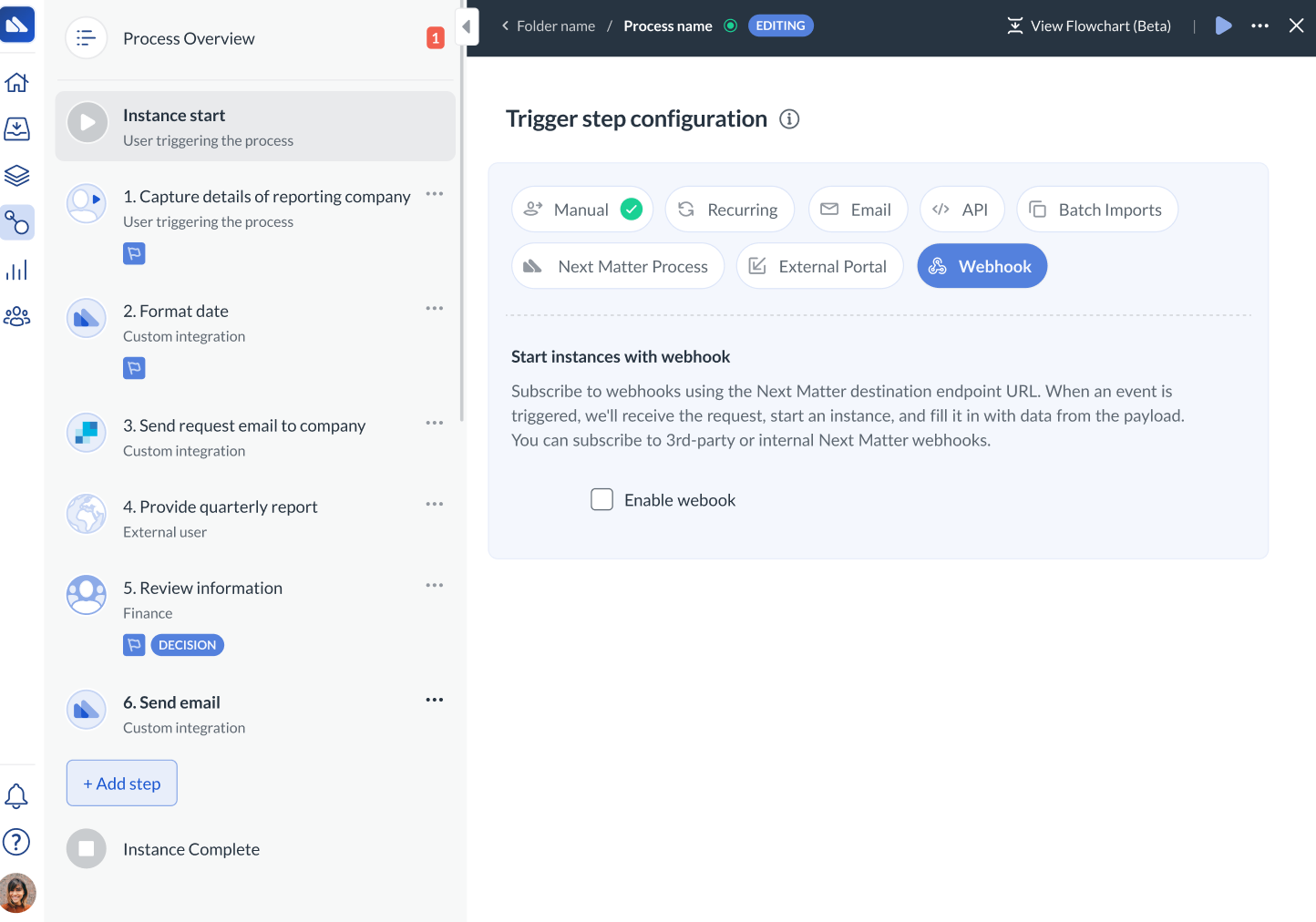Screen dimensions: 1316x922
Task: Run the process with the play button
Action: (x=1224, y=26)
